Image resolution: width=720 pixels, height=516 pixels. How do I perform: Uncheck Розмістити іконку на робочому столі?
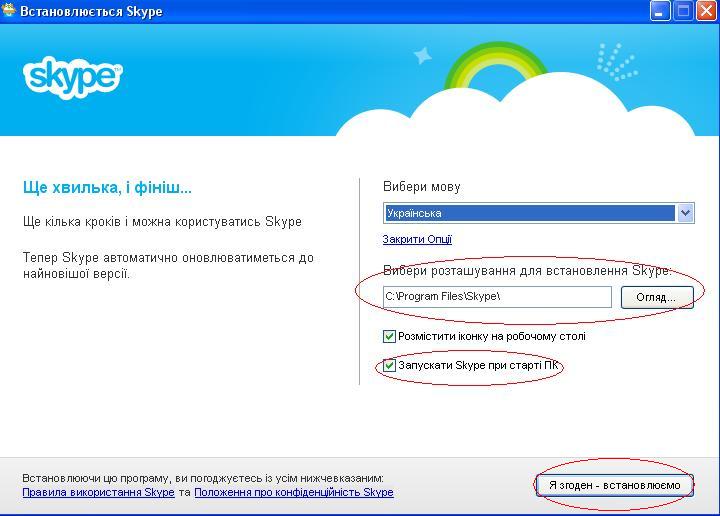click(x=389, y=337)
